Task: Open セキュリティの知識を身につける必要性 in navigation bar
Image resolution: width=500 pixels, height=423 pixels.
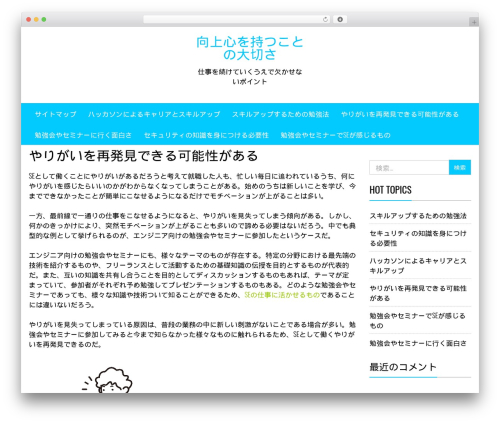Action: pyautogui.click(x=206, y=135)
